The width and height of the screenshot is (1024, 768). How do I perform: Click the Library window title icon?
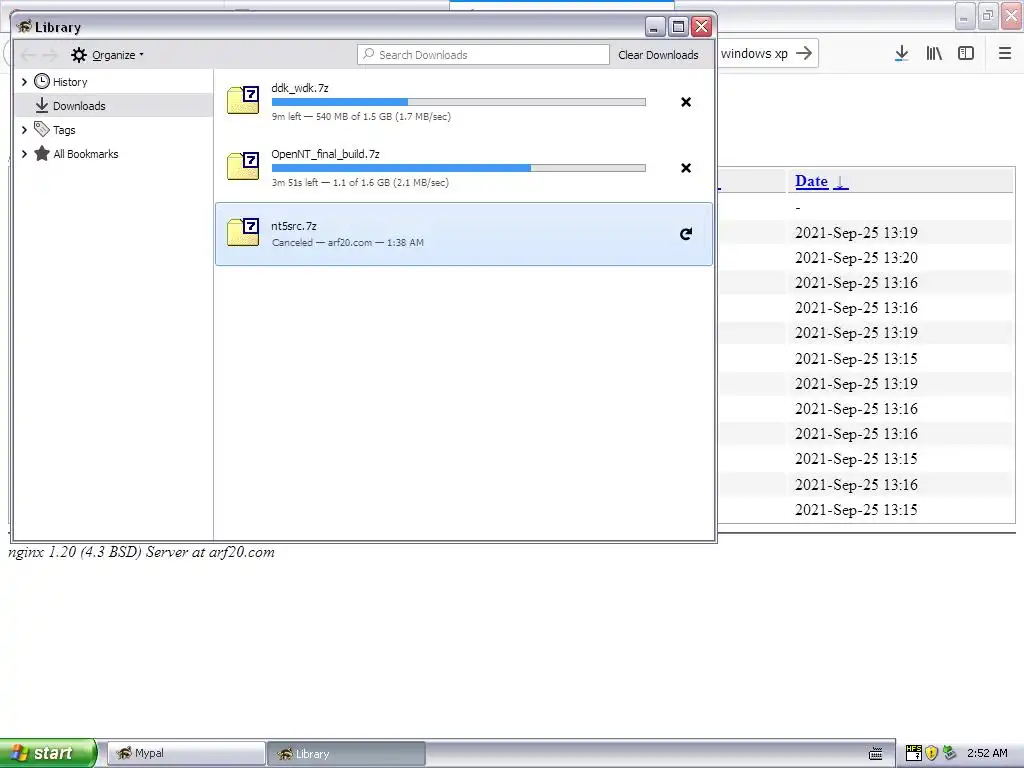[24, 26]
